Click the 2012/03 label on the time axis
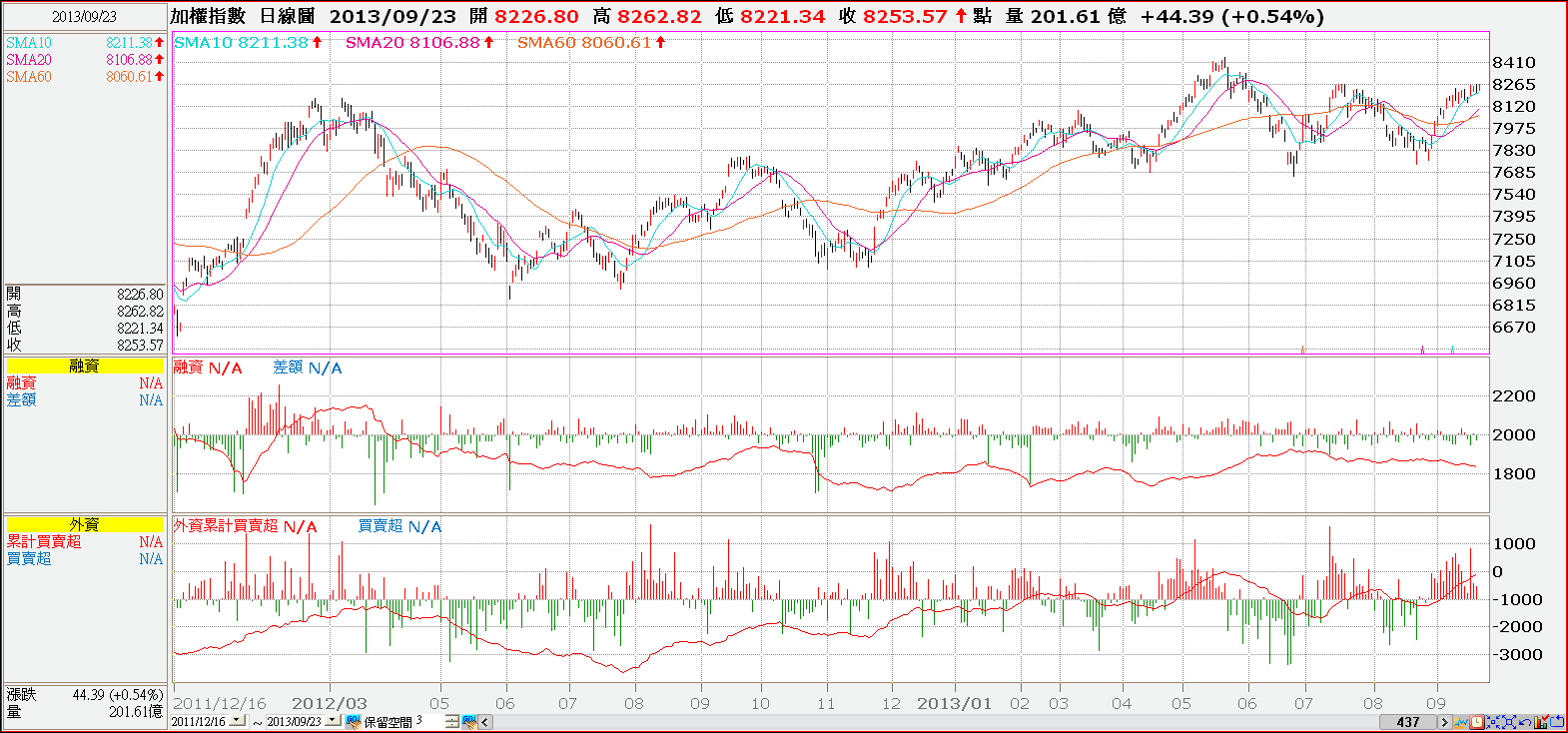This screenshot has width=1568, height=733. pos(330,703)
